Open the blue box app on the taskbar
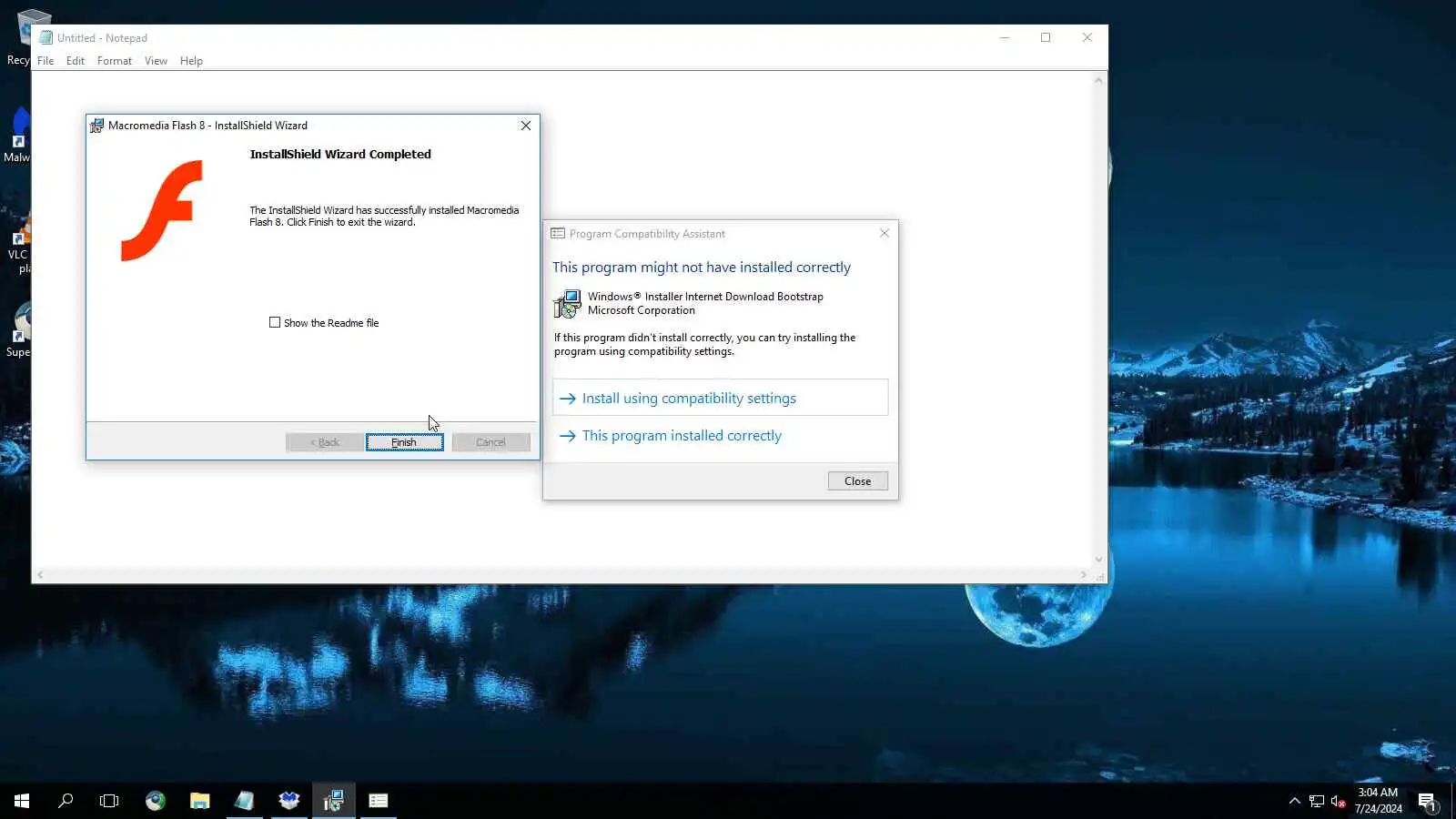 tap(289, 801)
